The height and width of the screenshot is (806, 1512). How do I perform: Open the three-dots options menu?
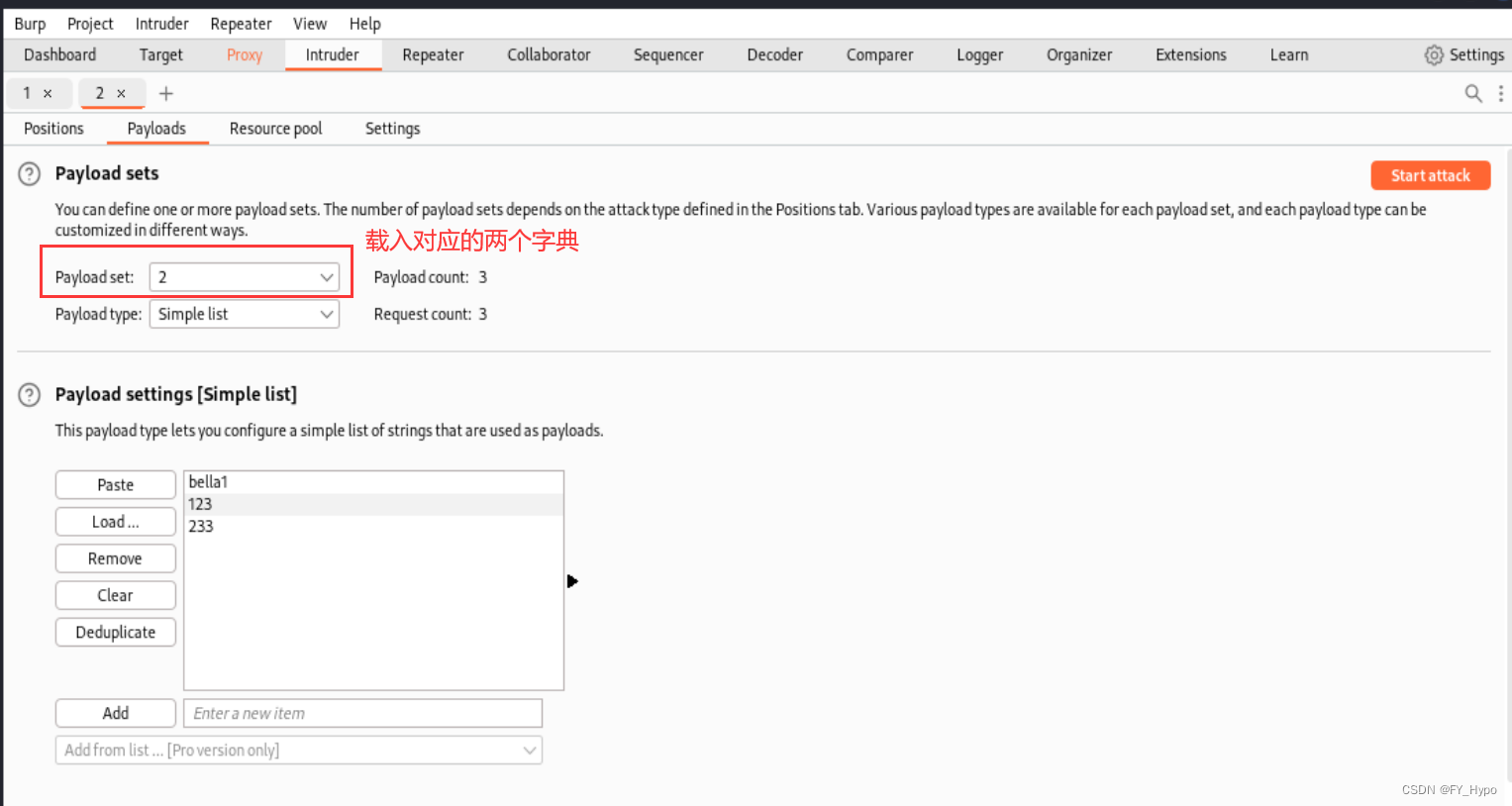[x=1501, y=93]
